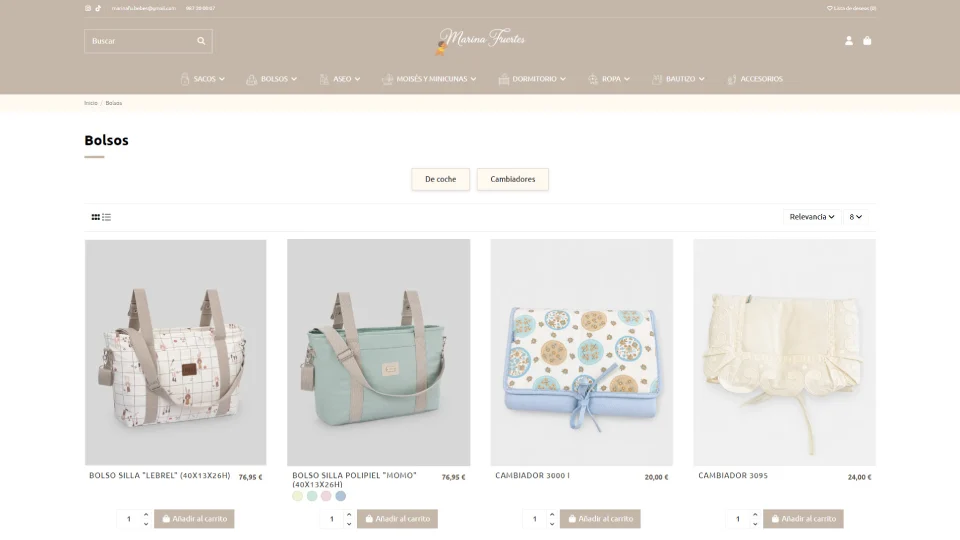The height and width of the screenshot is (540, 960).
Task: Increase quantity for Cambiador 3095
Action: pos(755,514)
